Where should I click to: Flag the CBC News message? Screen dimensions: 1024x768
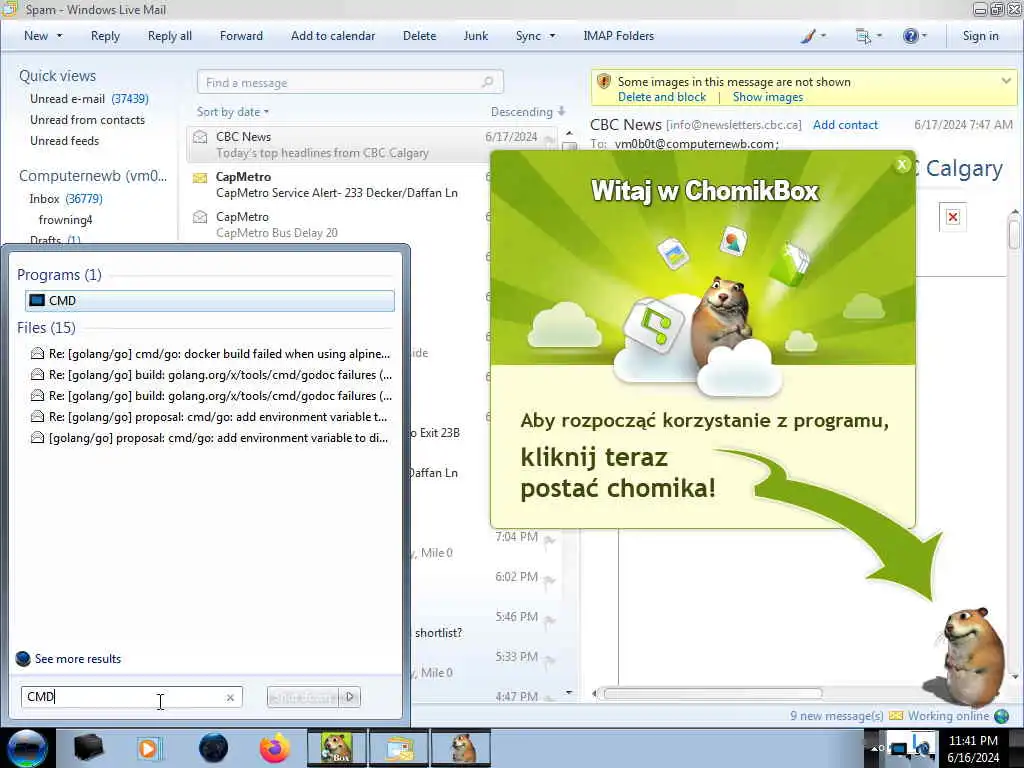tap(550, 138)
